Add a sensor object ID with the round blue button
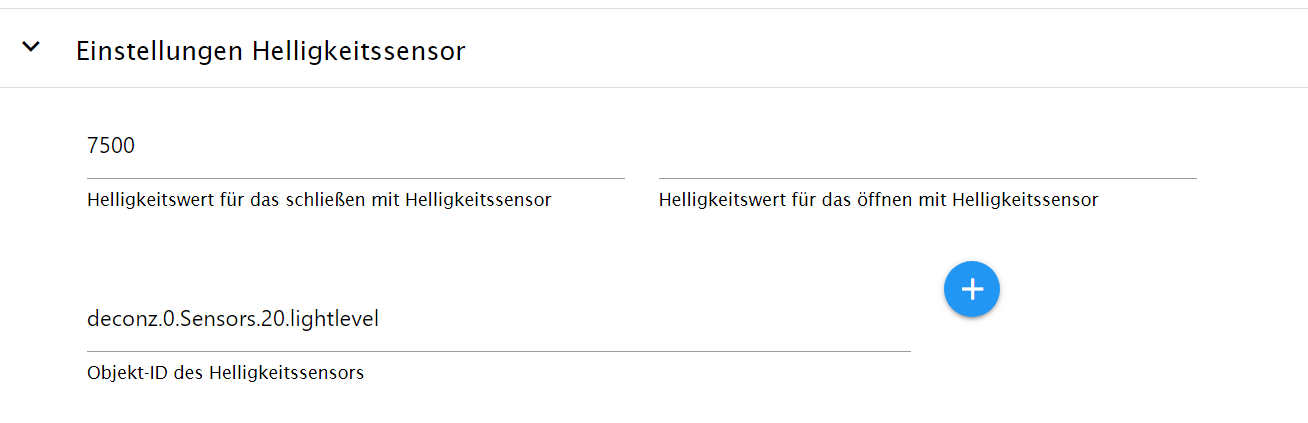 pyautogui.click(x=971, y=289)
